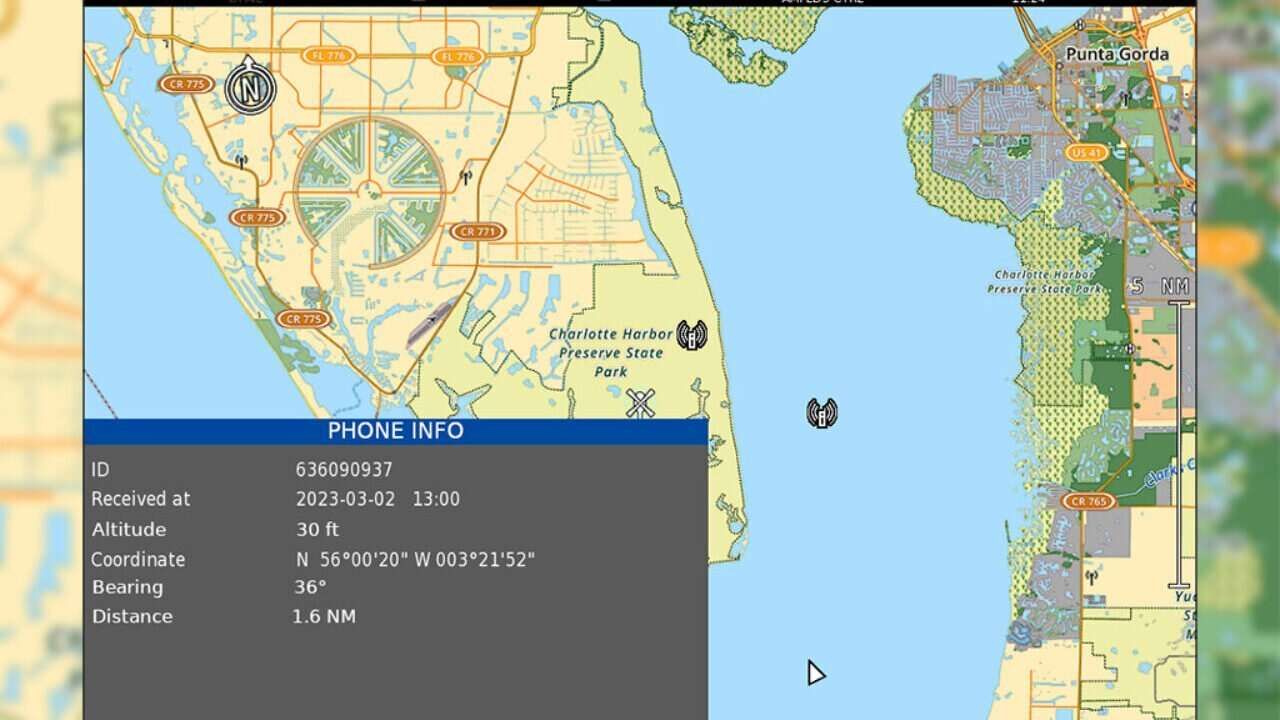
Task: Click the Coordinate value in the phone info
Action: click(415, 560)
